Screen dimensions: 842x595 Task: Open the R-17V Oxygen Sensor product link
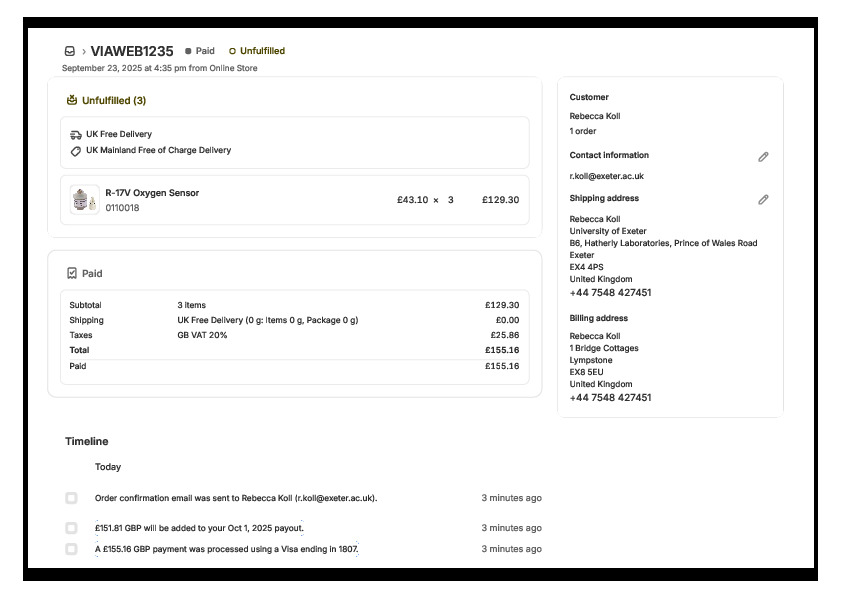(x=152, y=193)
